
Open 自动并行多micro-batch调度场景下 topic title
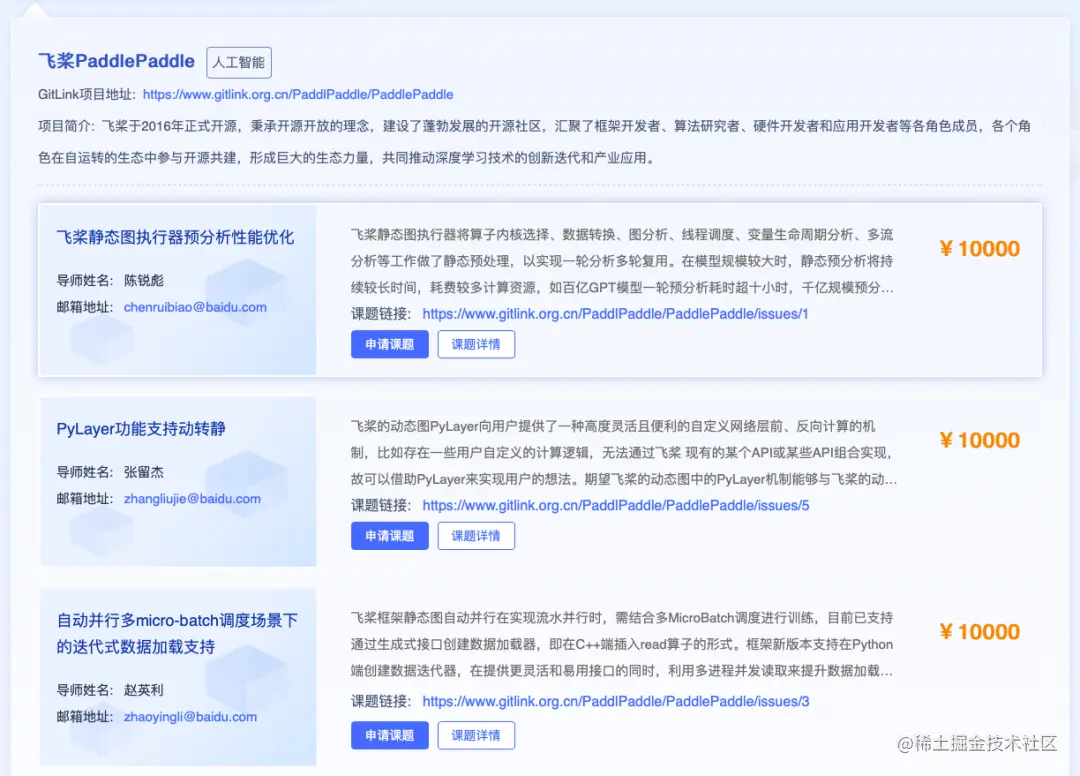click(x=177, y=633)
